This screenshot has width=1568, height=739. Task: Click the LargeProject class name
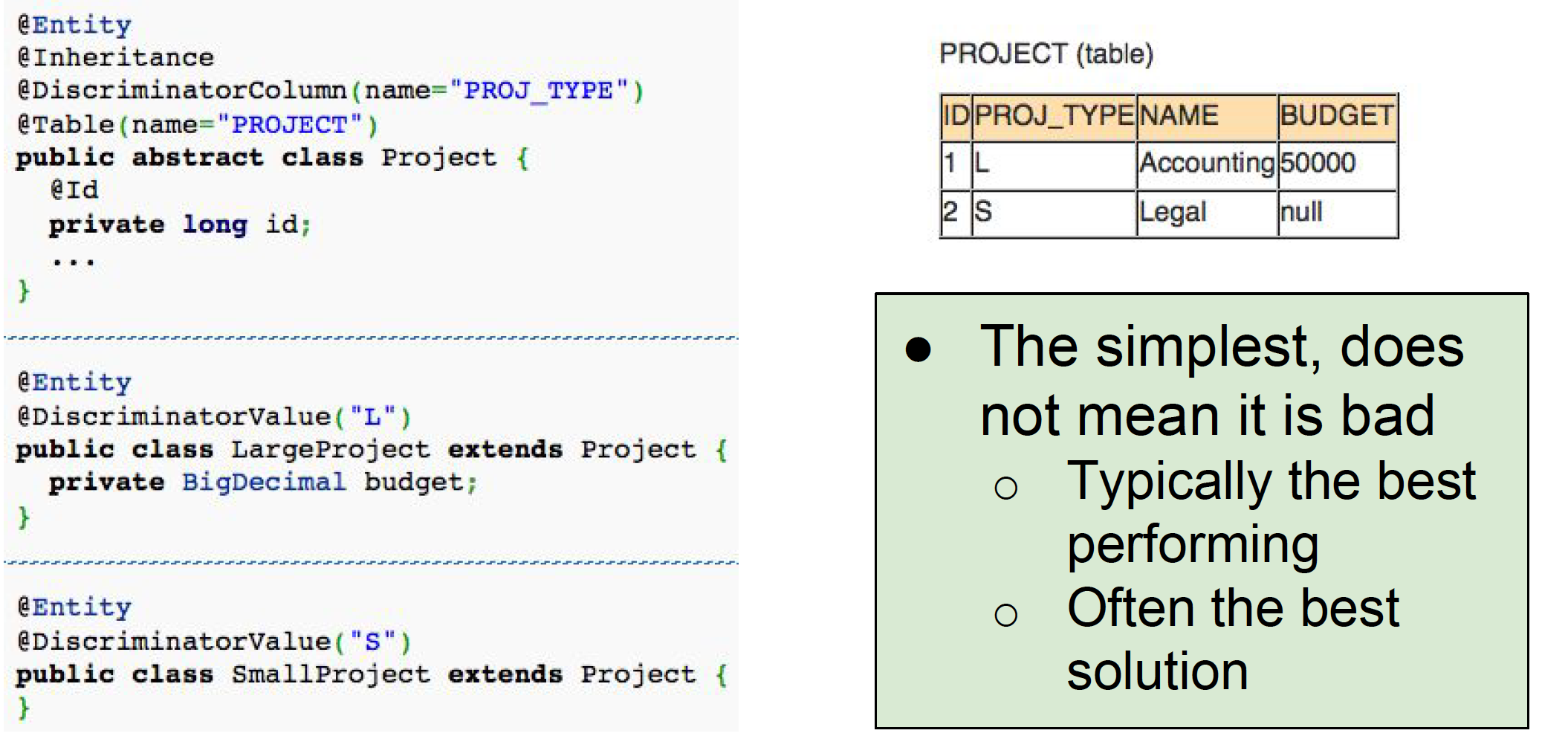point(330,450)
